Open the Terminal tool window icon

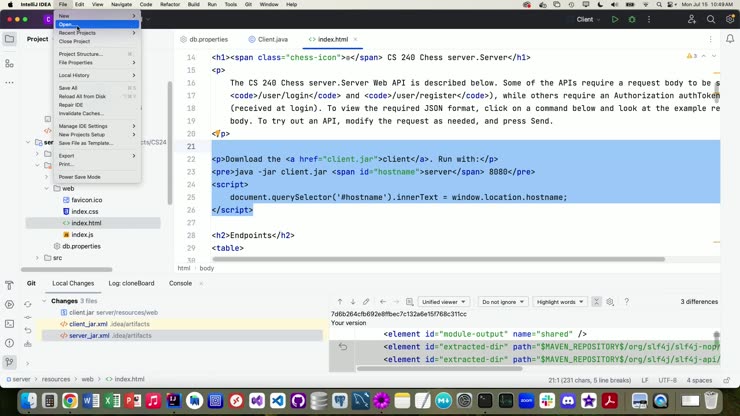9,324
